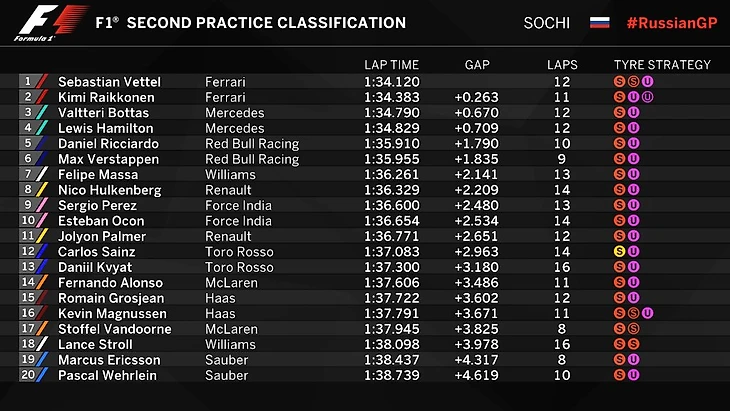The image size is (730, 411).
Task: Click the Russian flag icon
Action: click(x=600, y=22)
